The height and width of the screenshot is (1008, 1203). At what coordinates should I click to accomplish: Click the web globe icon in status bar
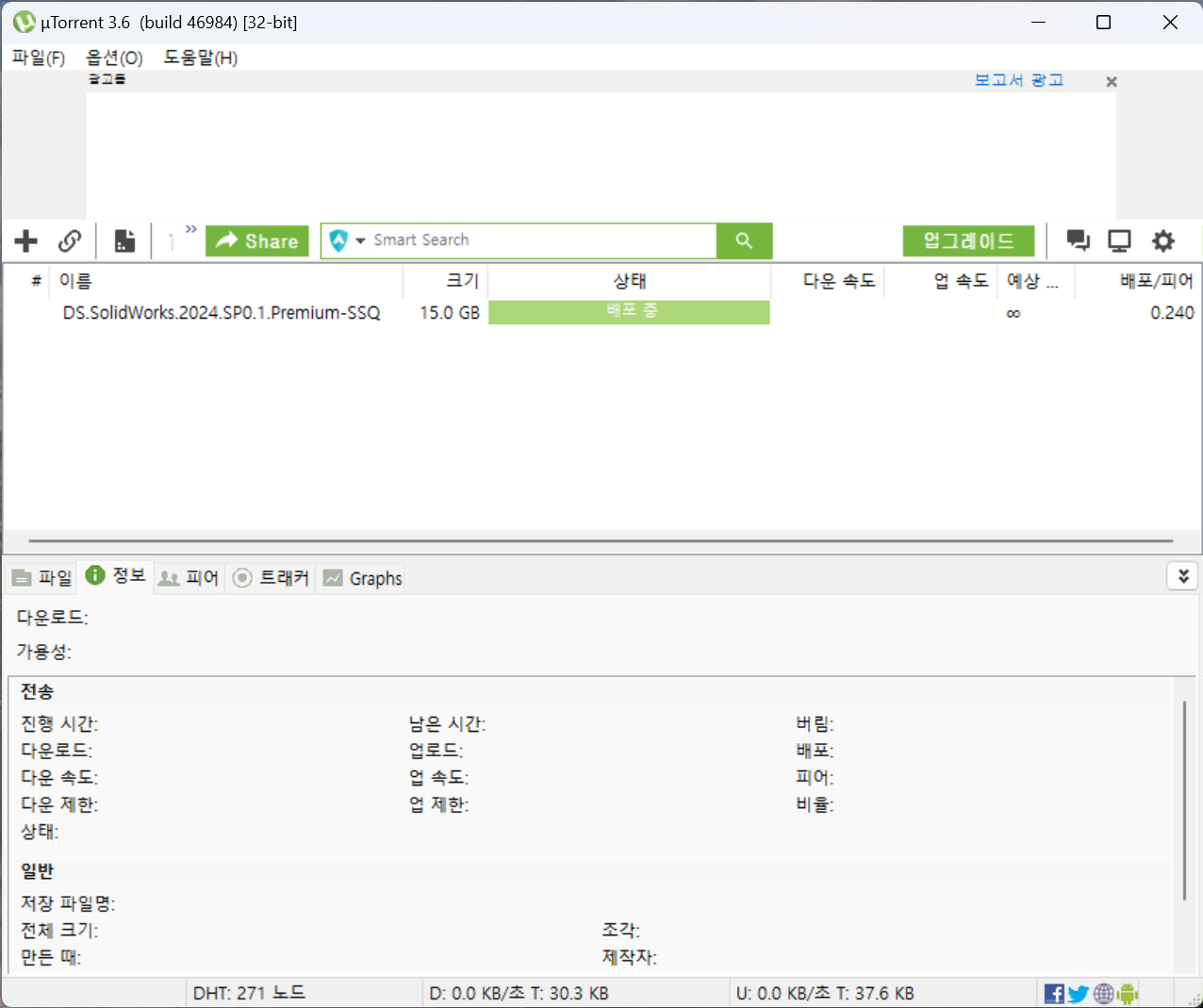1103,993
